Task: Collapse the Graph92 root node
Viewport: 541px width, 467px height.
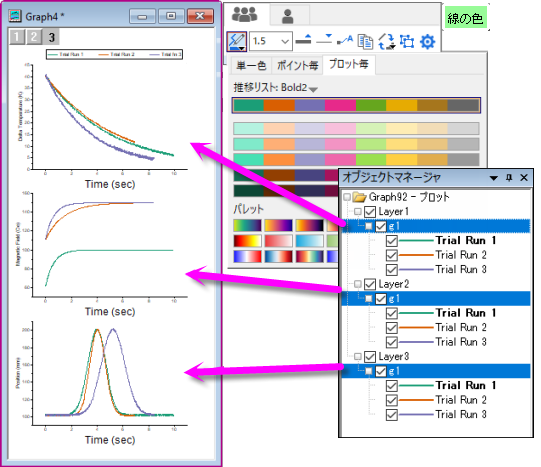Action: tap(347, 197)
